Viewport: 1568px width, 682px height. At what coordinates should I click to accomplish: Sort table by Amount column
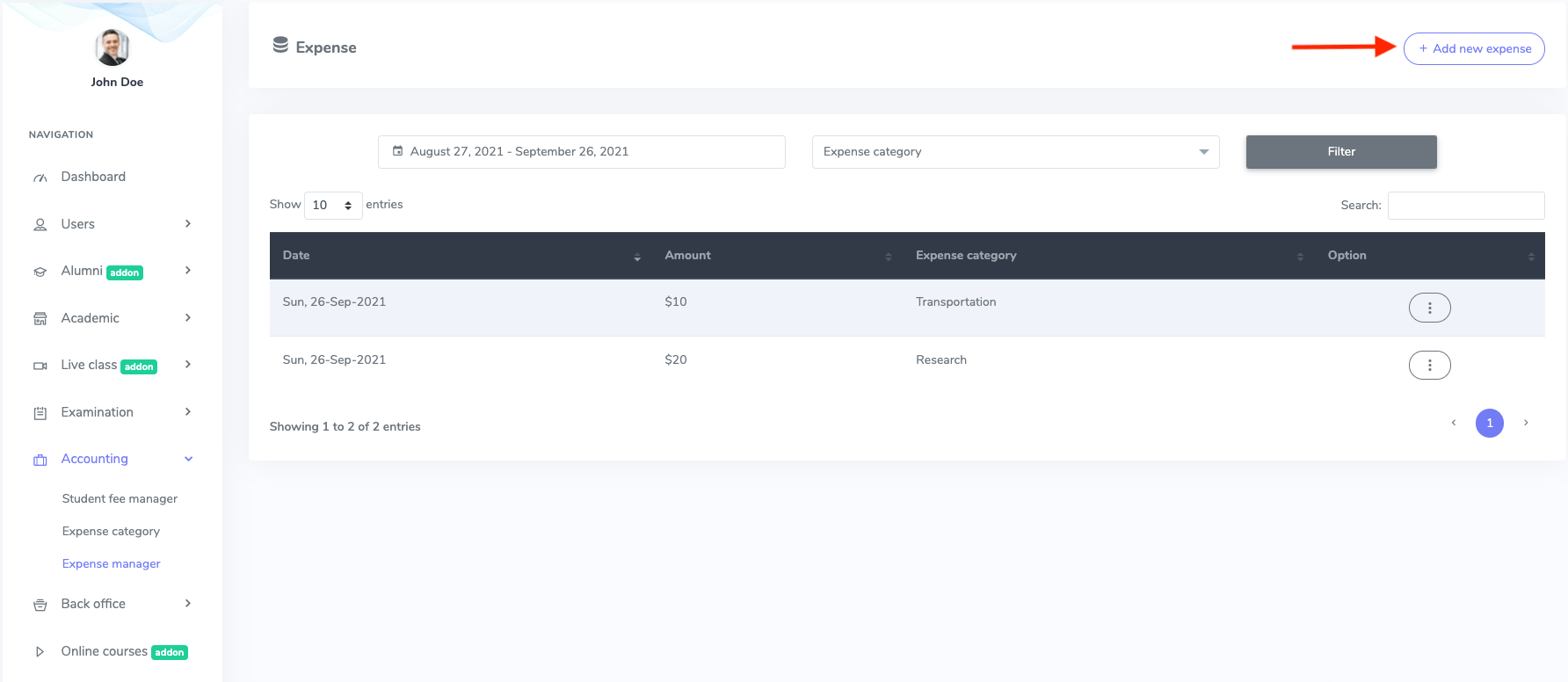coord(688,256)
